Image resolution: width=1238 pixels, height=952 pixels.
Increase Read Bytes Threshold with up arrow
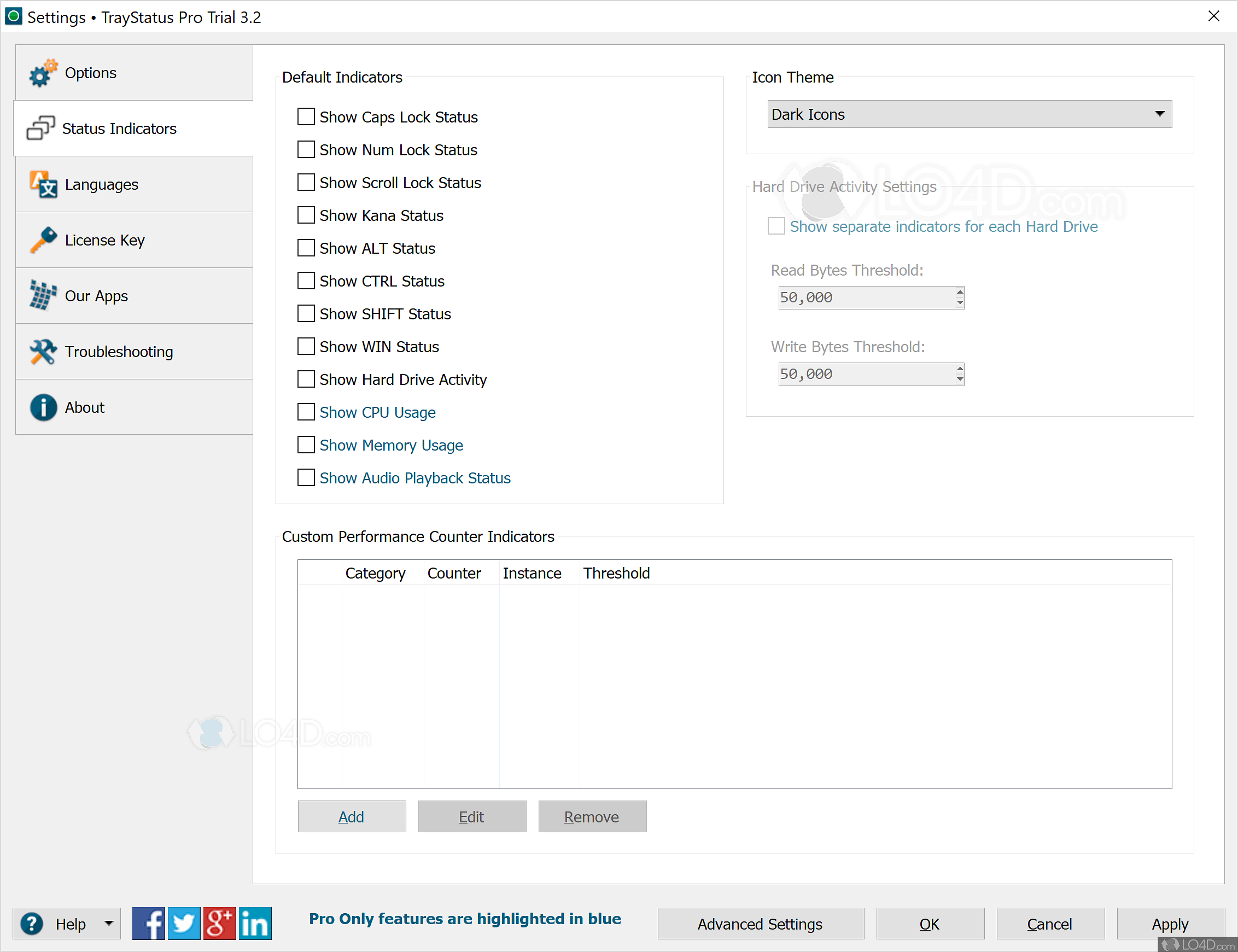point(959,292)
